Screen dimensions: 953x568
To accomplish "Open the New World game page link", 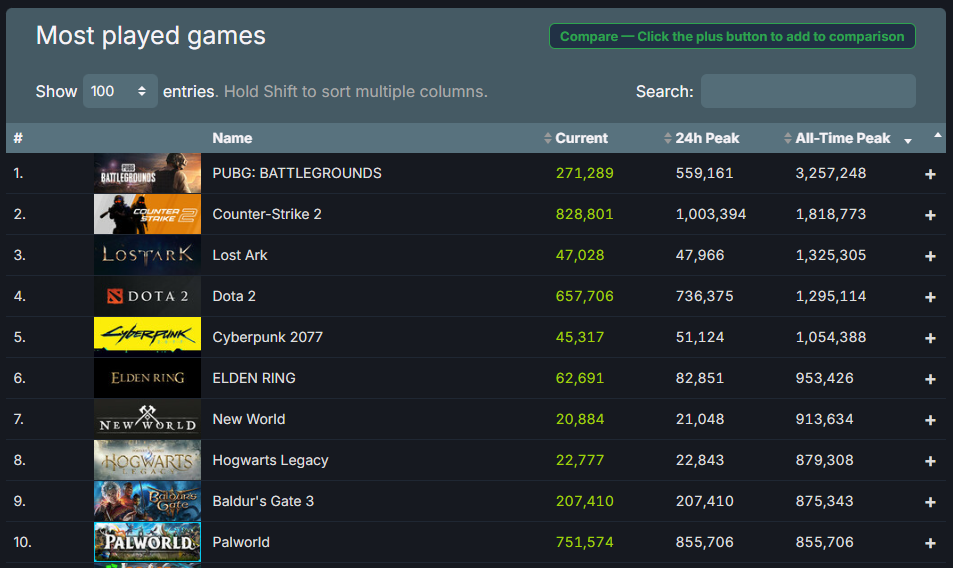I will tap(249, 419).
